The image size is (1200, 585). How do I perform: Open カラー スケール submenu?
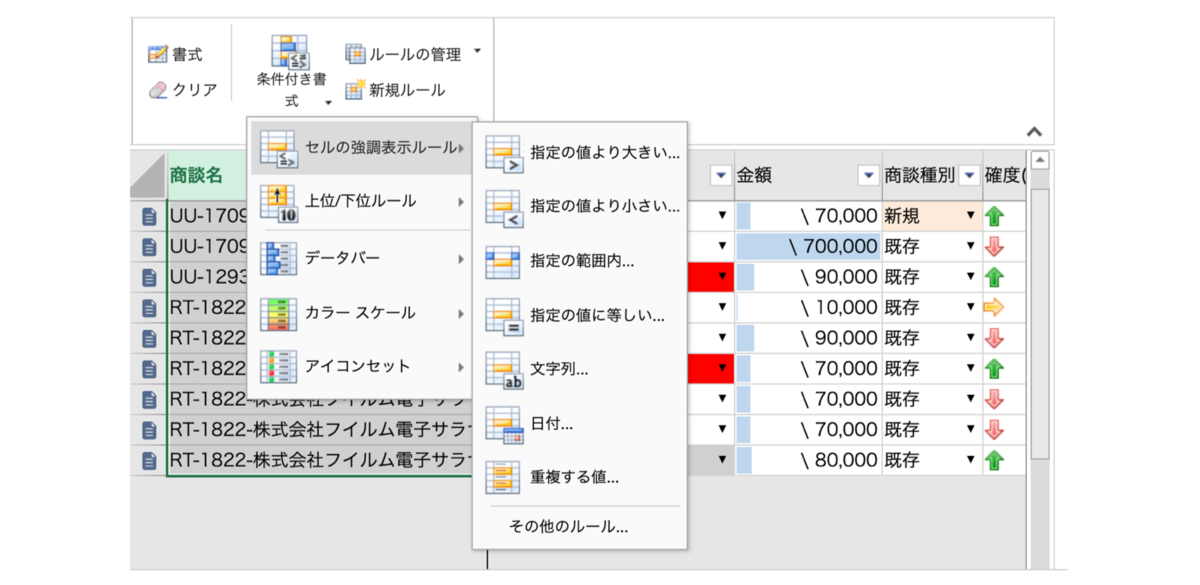coord(360,313)
